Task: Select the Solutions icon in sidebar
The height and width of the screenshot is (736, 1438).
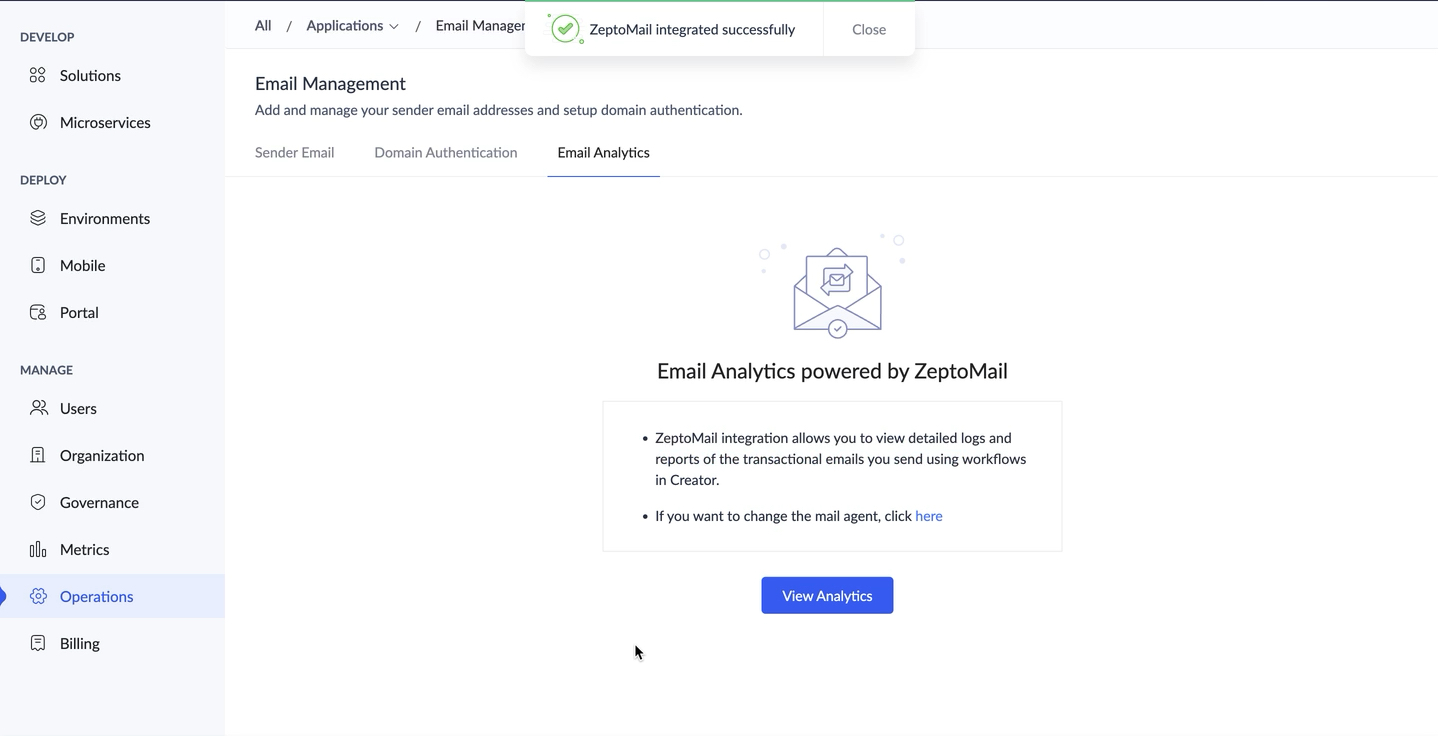Action: (x=37, y=74)
